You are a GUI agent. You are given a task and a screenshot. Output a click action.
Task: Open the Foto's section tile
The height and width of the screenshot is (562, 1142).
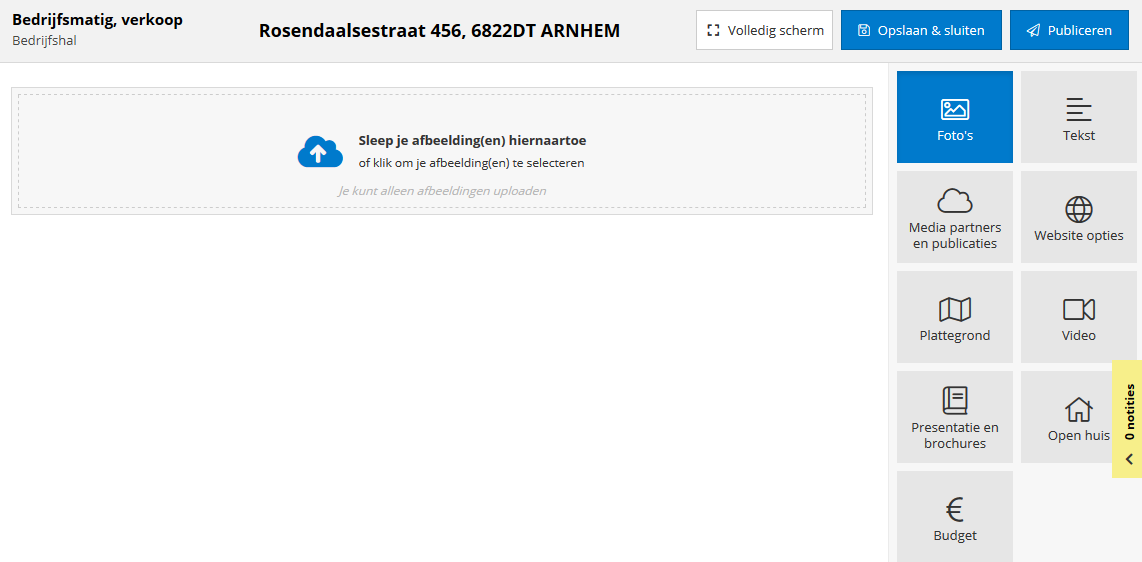[954, 116]
